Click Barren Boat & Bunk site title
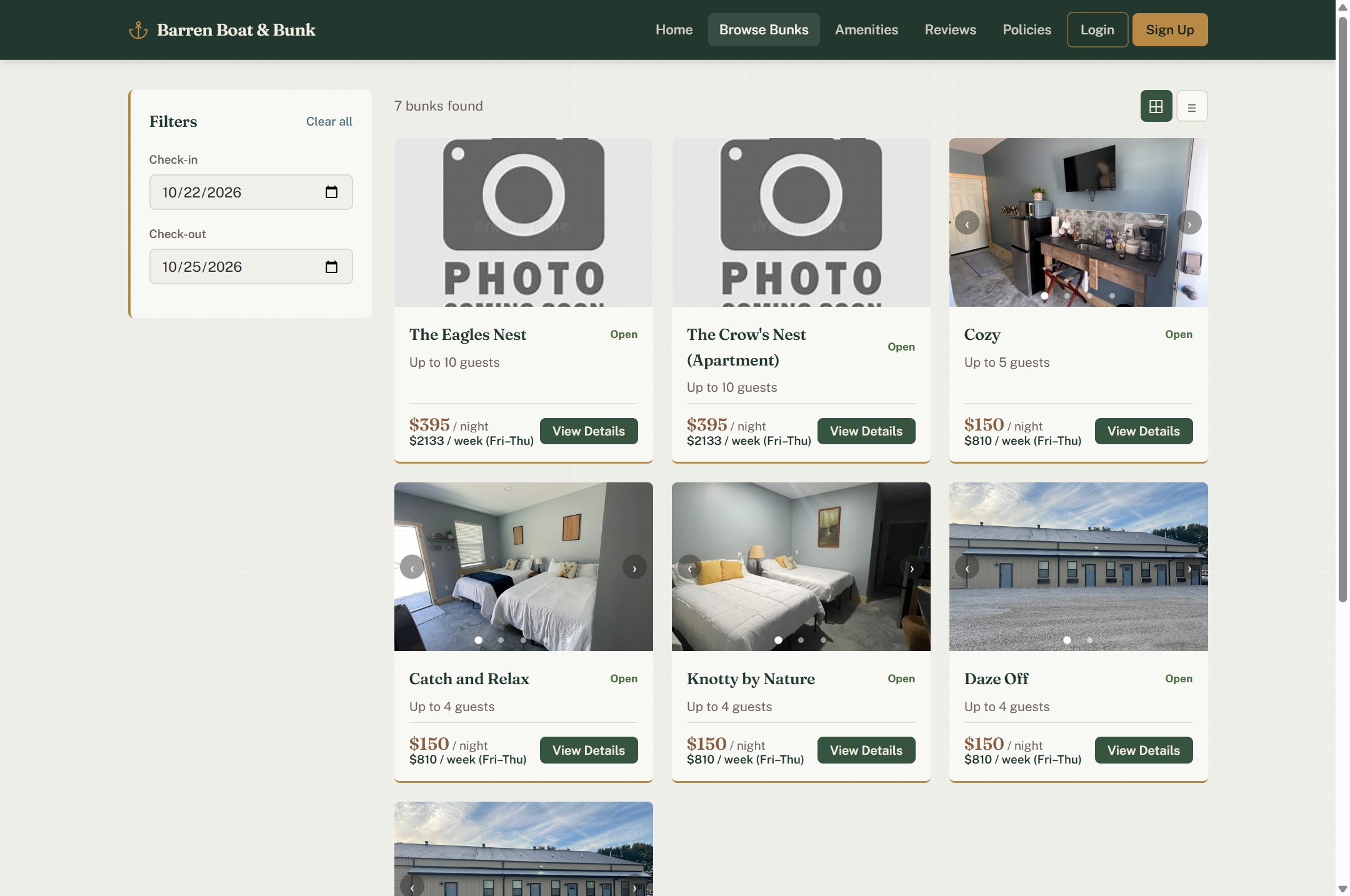 coord(236,30)
